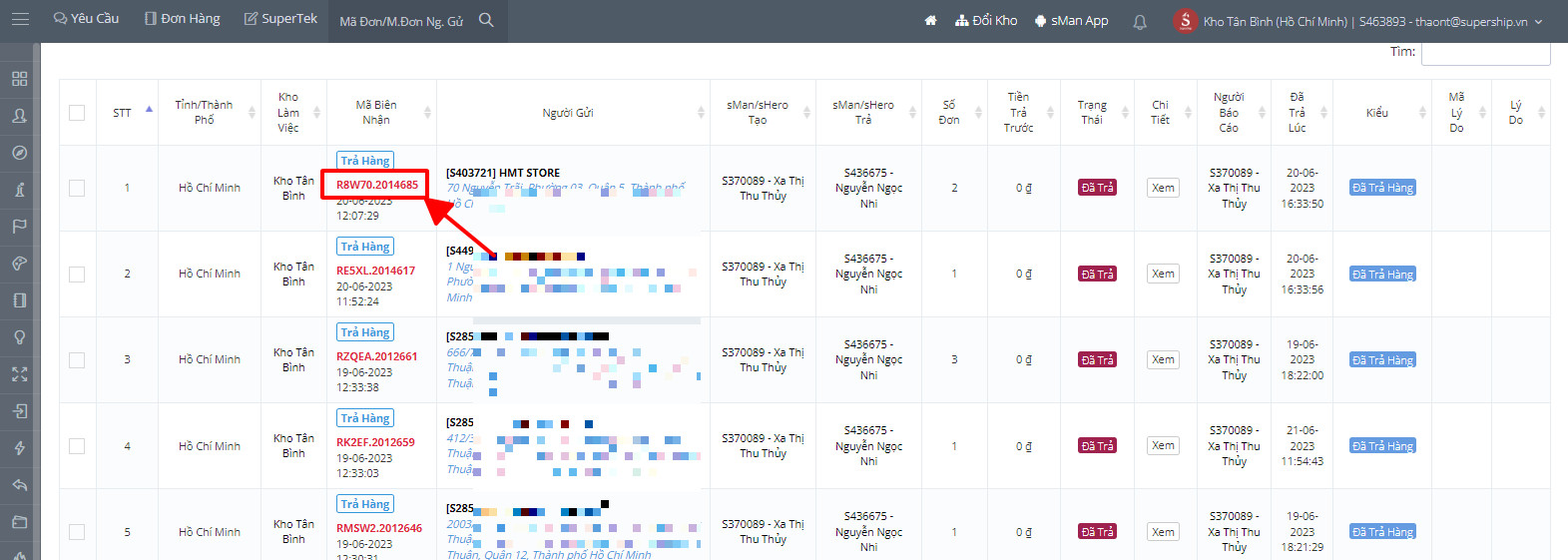
Task: Click Đã Trả Hàng badge in row 3
Action: pos(1382,359)
